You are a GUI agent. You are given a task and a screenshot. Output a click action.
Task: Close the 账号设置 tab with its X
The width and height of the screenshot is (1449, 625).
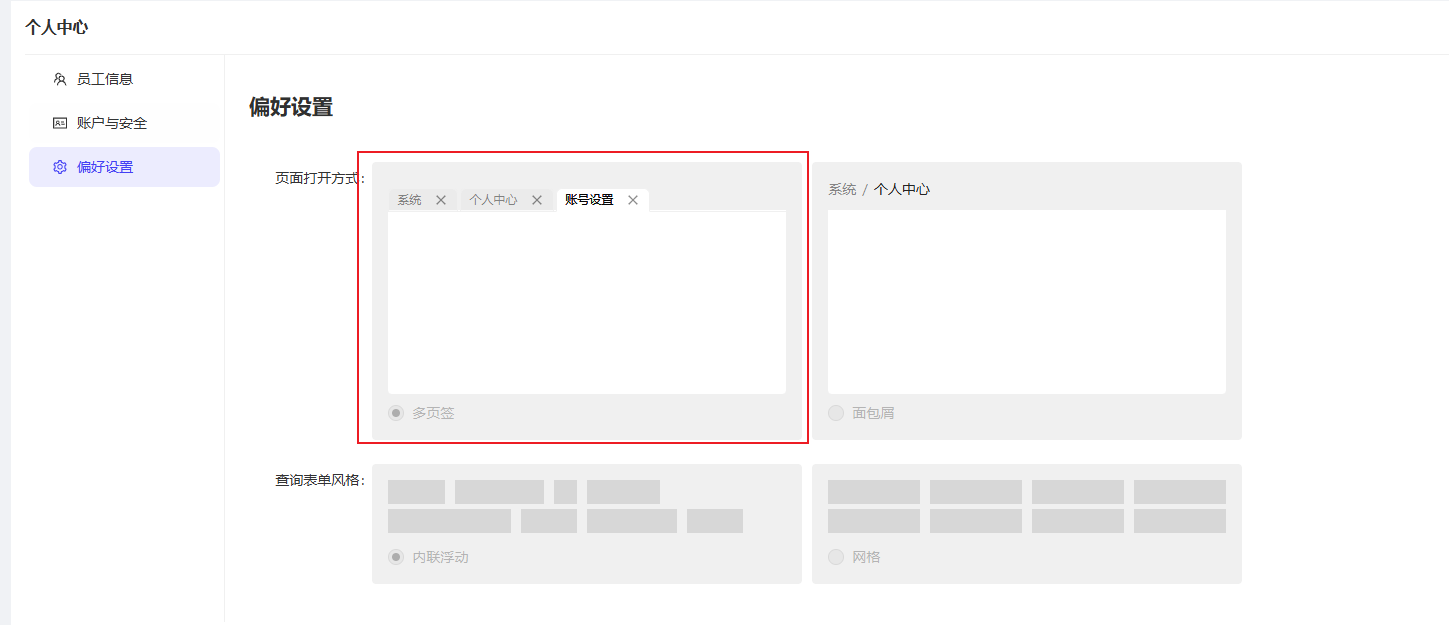(633, 200)
